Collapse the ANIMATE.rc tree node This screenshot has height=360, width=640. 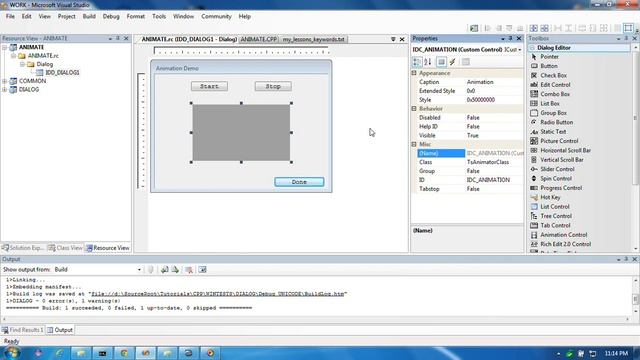click(13, 56)
